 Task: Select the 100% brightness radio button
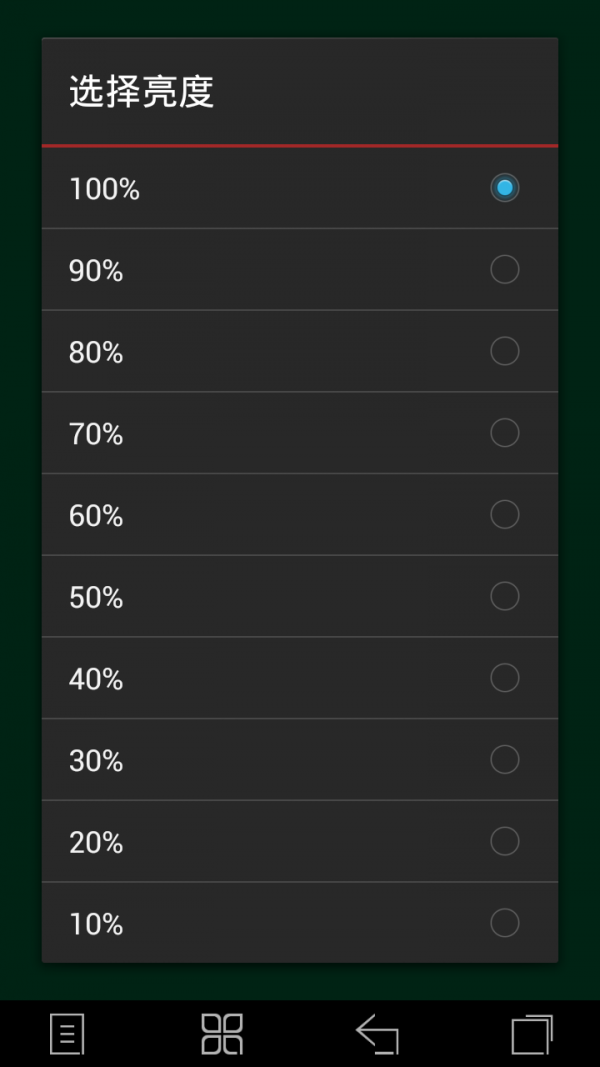tap(504, 188)
